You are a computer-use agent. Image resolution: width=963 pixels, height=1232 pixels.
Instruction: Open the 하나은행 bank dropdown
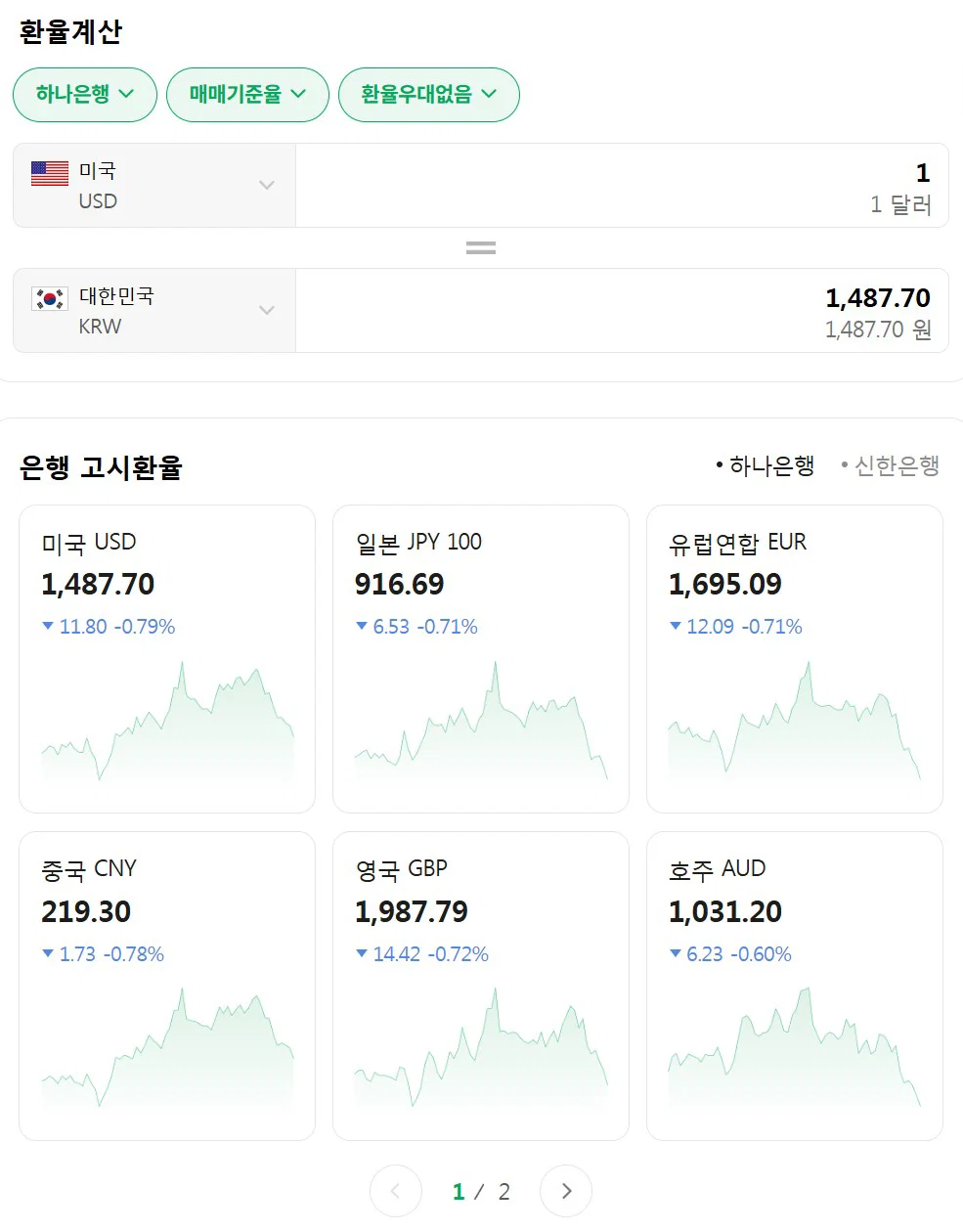(x=85, y=95)
